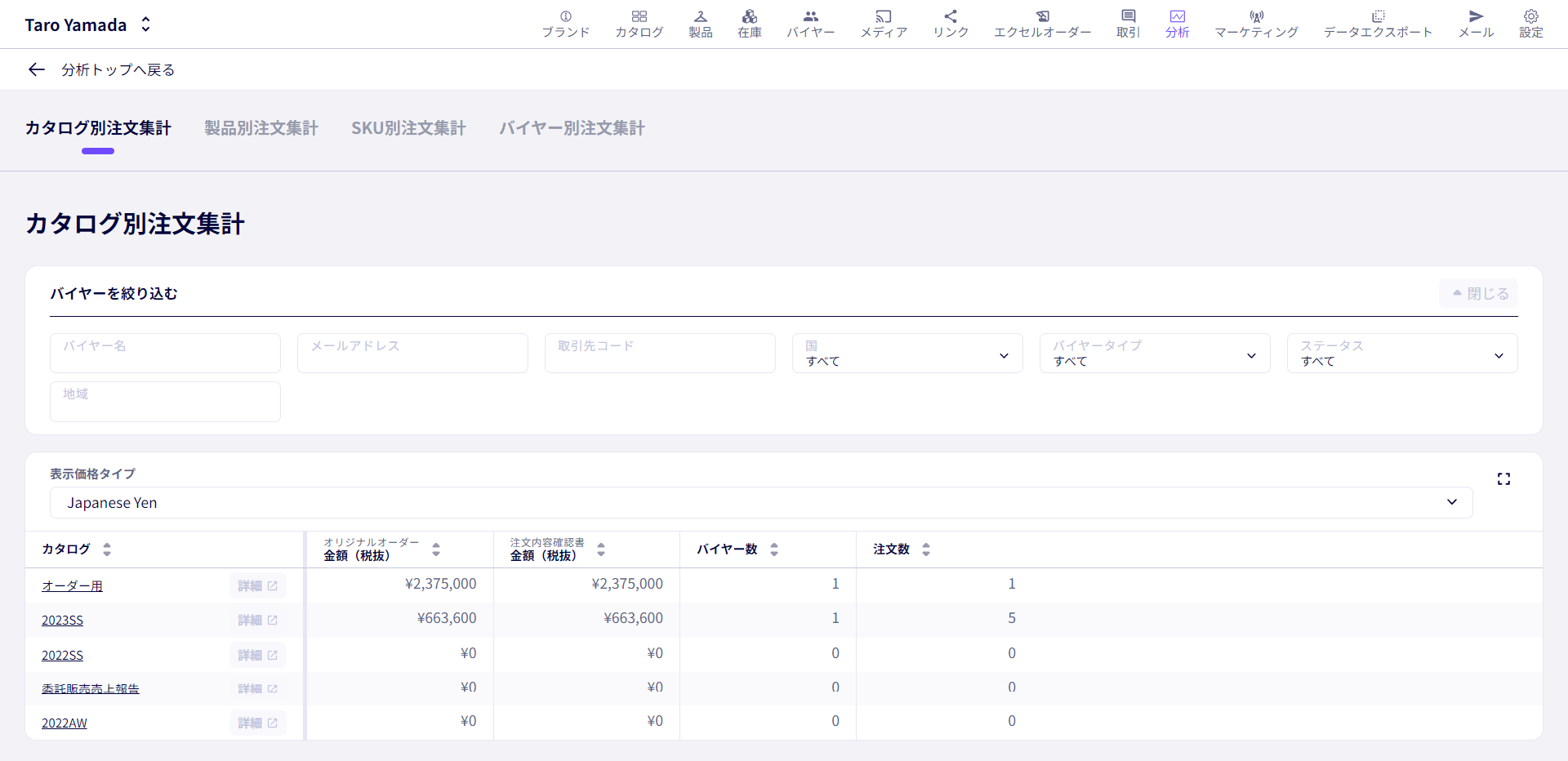Open the Japanese Yen price type dropdown
This screenshot has height=761, width=1568.
(761, 503)
